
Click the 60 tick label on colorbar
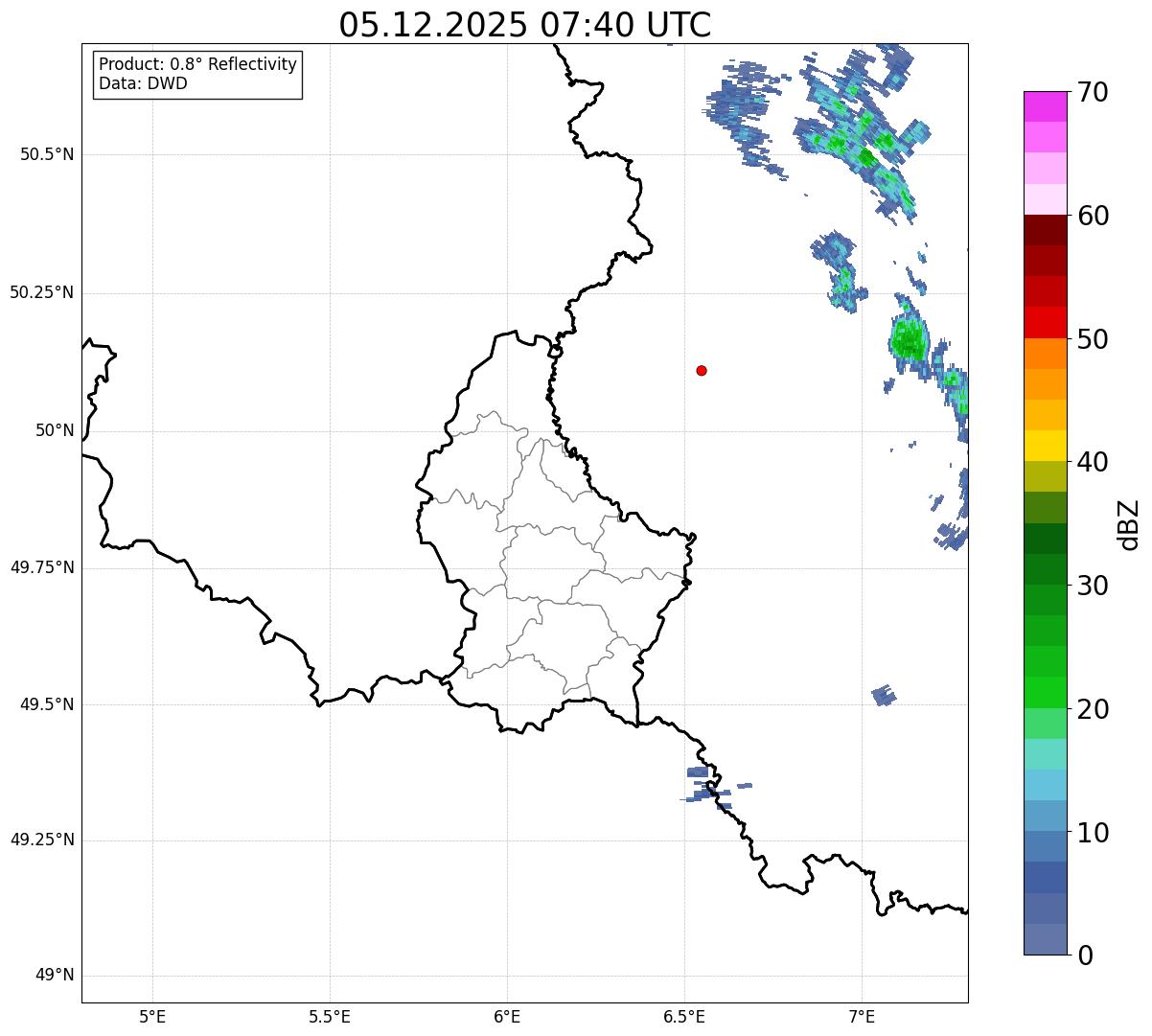point(1093,216)
